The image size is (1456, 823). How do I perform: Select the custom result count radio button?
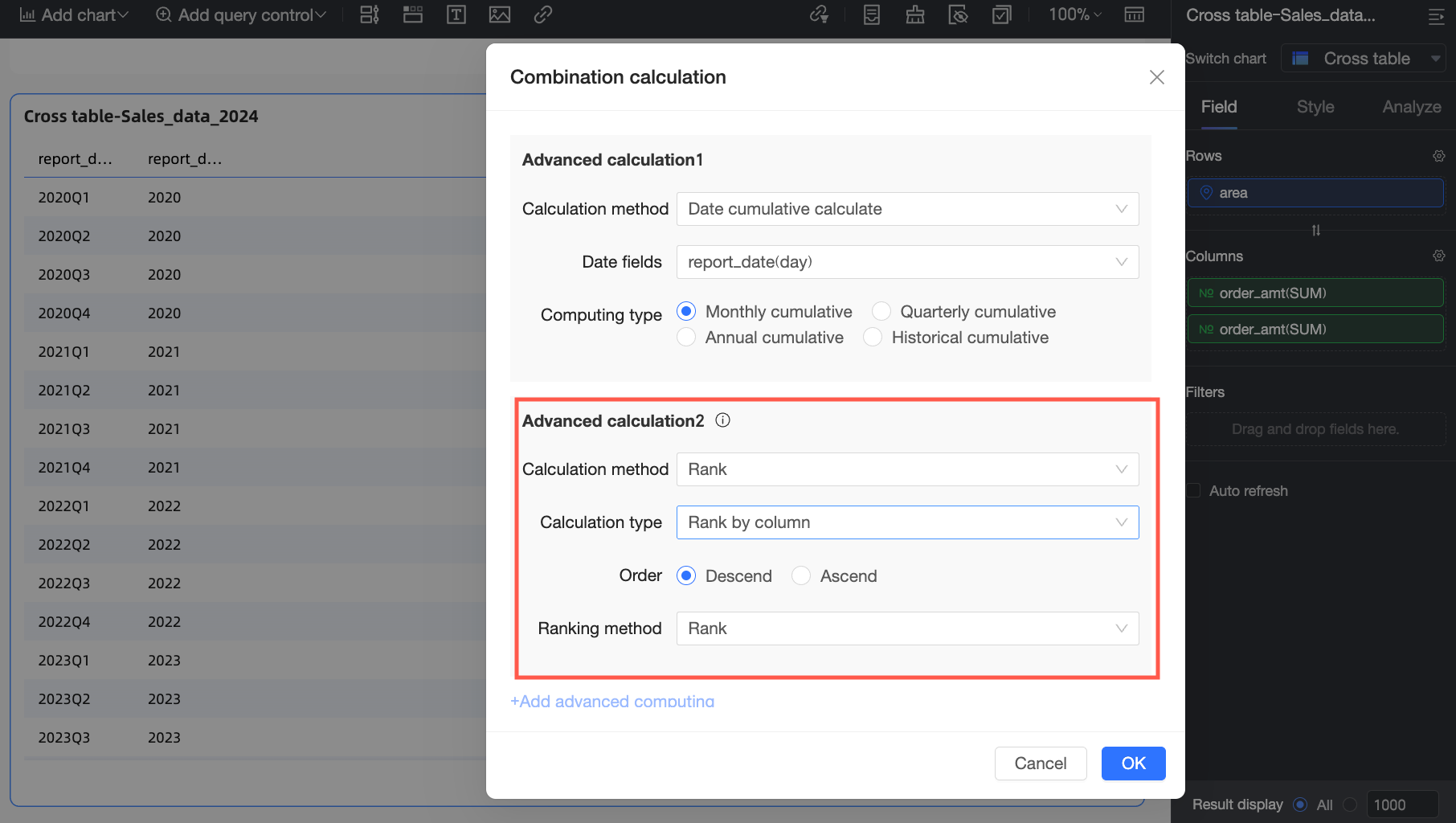pyautogui.click(x=1350, y=805)
